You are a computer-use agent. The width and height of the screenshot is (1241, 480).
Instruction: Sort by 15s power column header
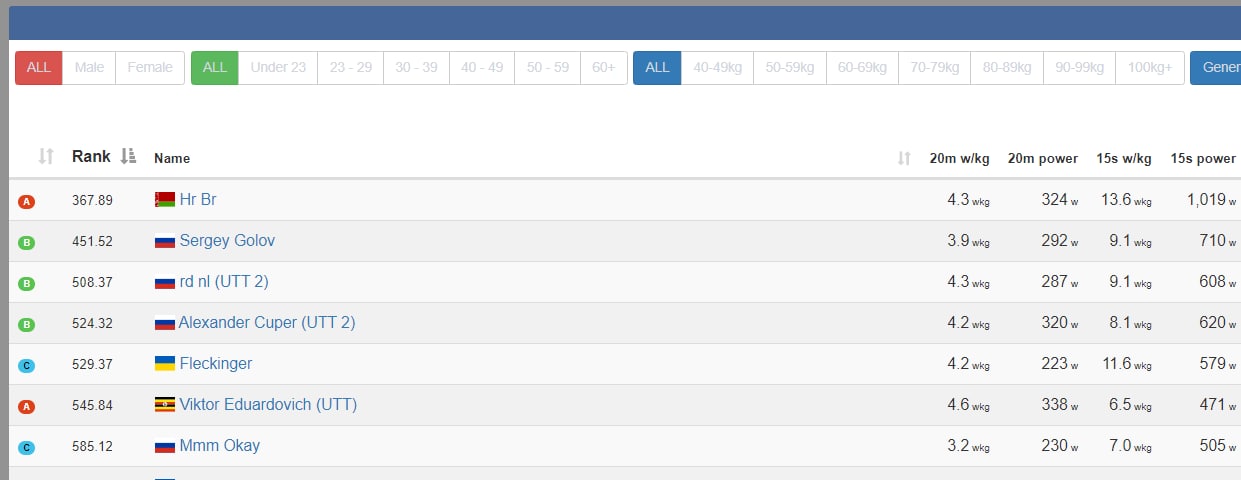[x=1203, y=158]
